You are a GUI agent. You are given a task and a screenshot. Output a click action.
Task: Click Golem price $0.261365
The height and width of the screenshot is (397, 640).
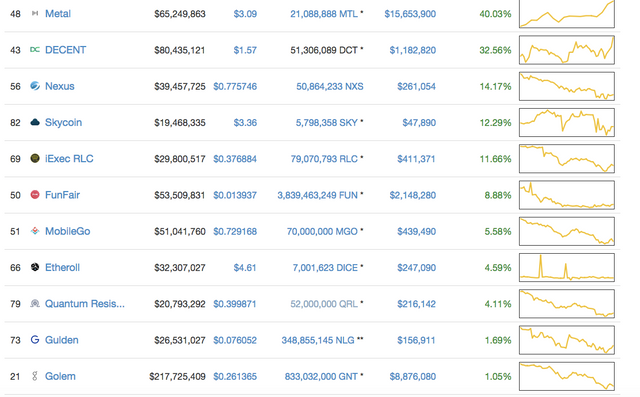tap(235, 377)
